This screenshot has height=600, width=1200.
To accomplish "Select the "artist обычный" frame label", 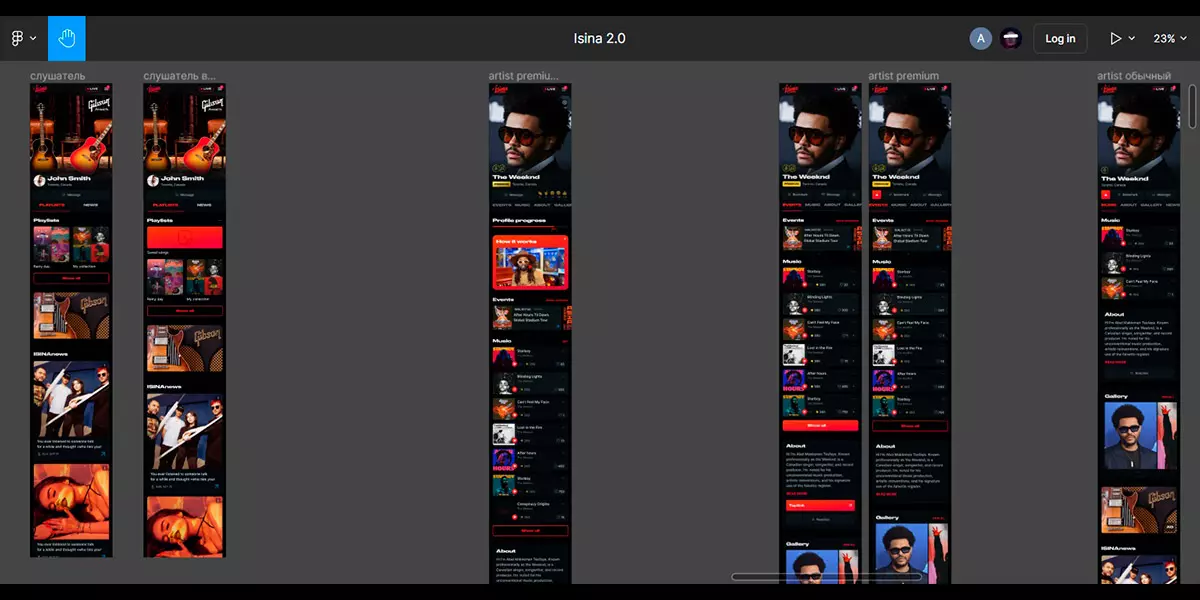I will coord(1133,76).
